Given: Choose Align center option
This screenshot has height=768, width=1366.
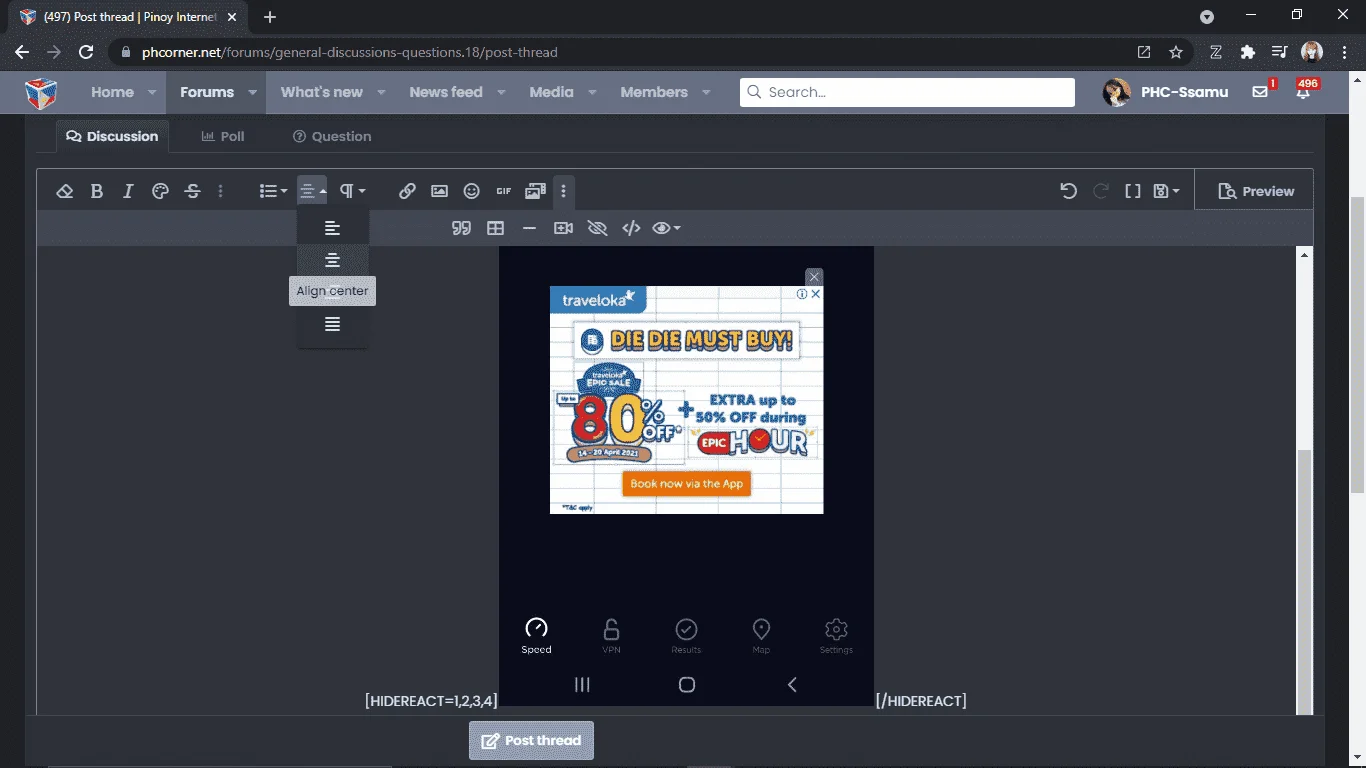Looking at the screenshot, I should (x=333, y=260).
